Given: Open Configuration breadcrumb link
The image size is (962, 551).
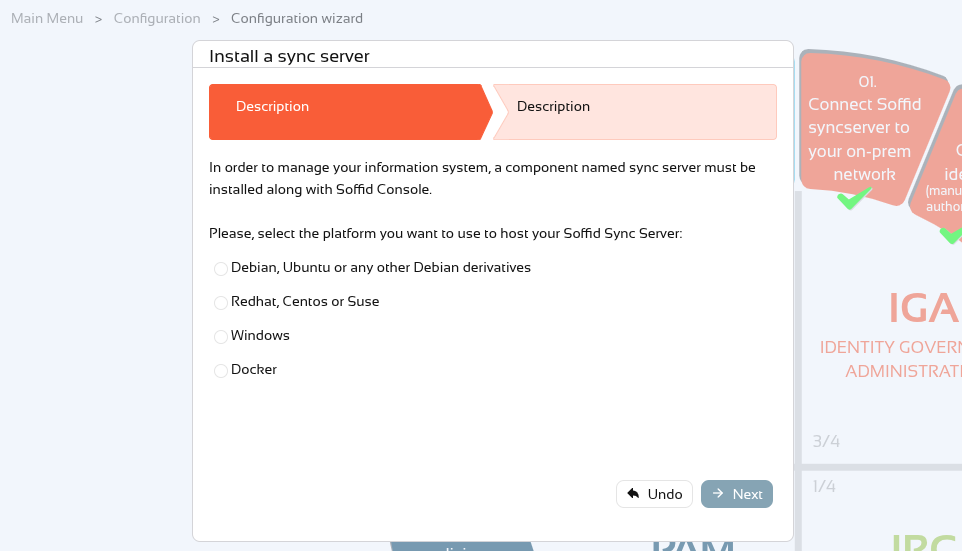Looking at the screenshot, I should (157, 18).
